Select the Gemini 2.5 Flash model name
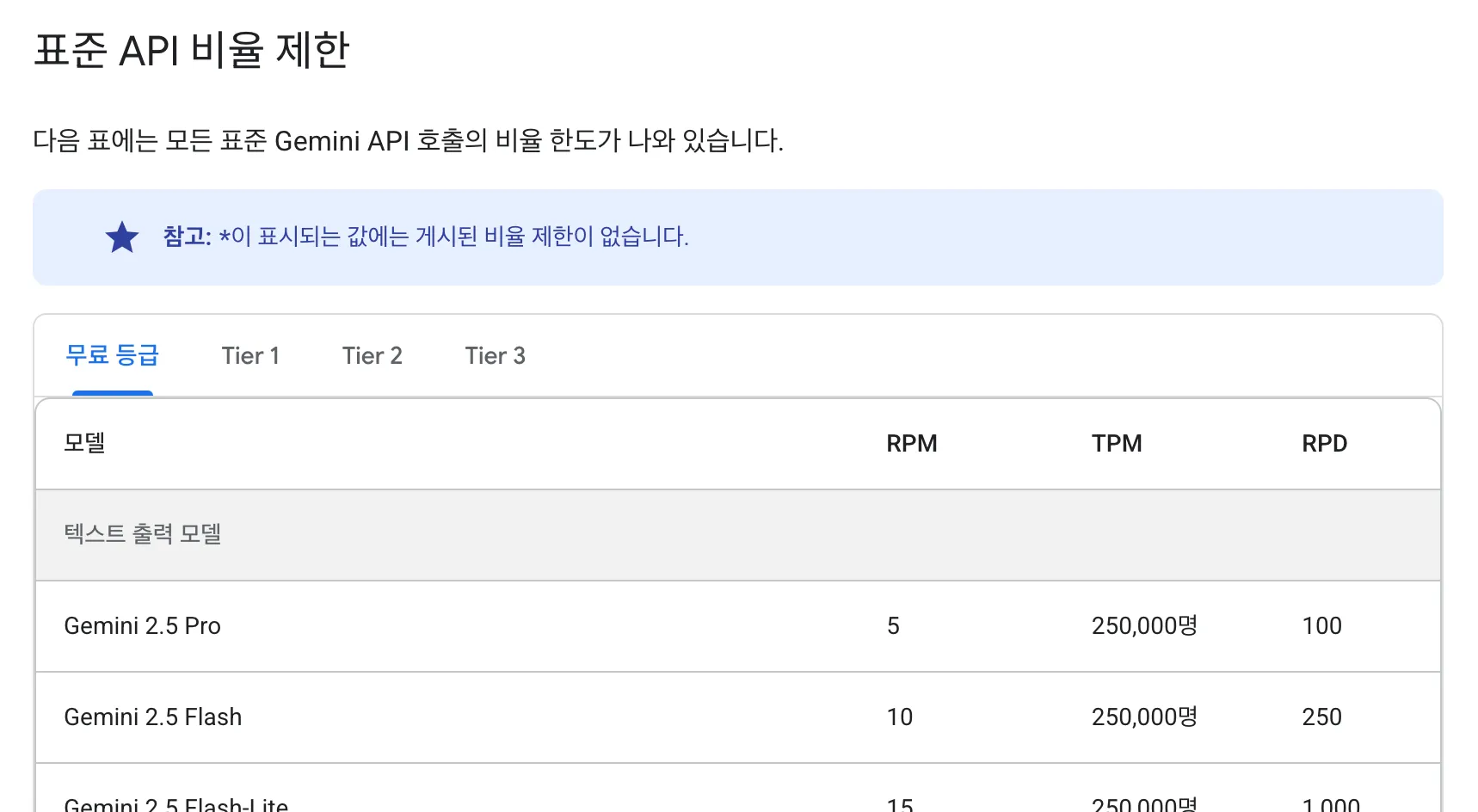Viewport: 1478px width, 812px height. pos(152,717)
